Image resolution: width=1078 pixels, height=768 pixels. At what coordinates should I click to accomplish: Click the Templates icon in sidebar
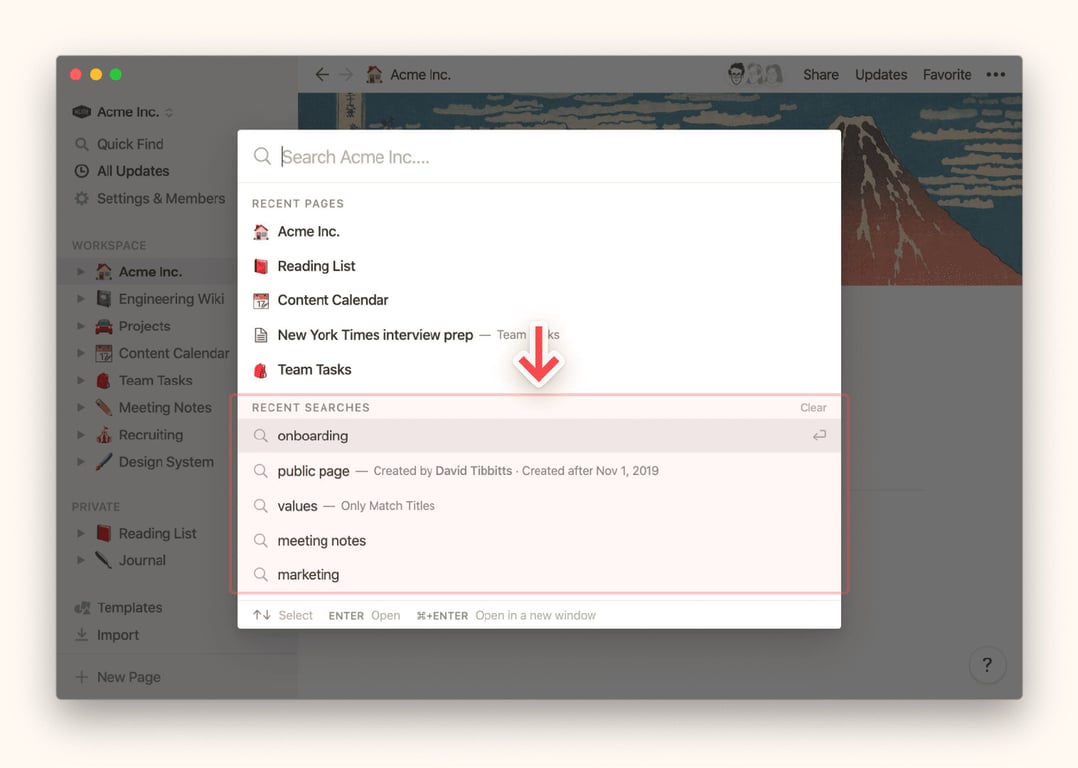tap(82, 608)
